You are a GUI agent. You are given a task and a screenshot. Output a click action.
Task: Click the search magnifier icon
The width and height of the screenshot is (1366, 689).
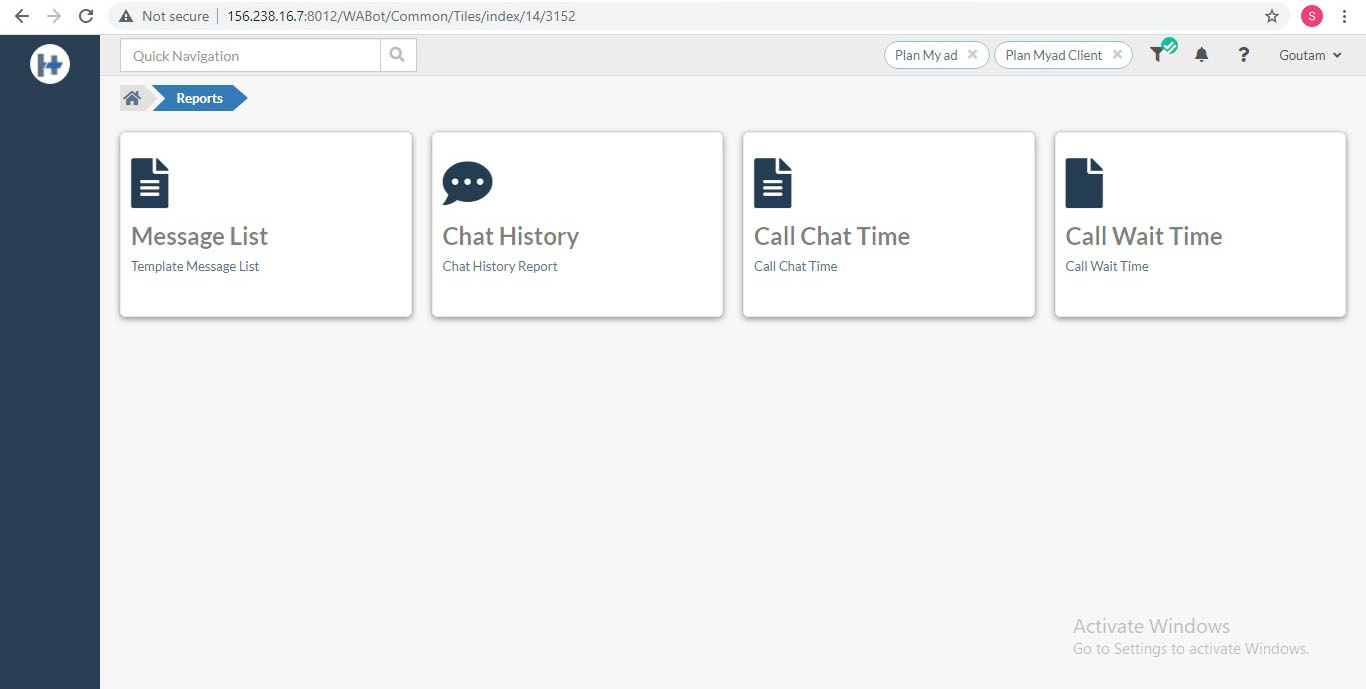click(x=397, y=56)
